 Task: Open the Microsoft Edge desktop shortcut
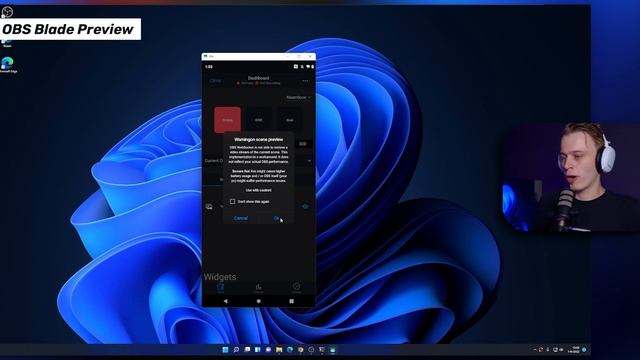click(7, 64)
